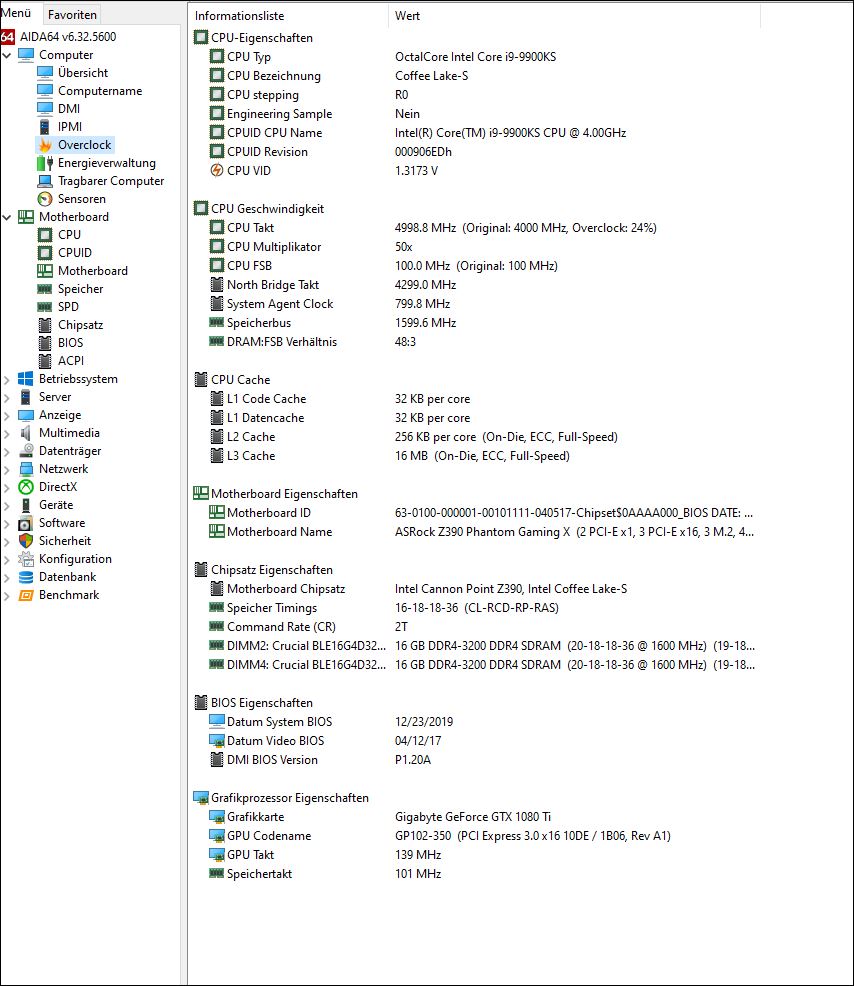Click the Anzeige monitor icon

pos(26,416)
